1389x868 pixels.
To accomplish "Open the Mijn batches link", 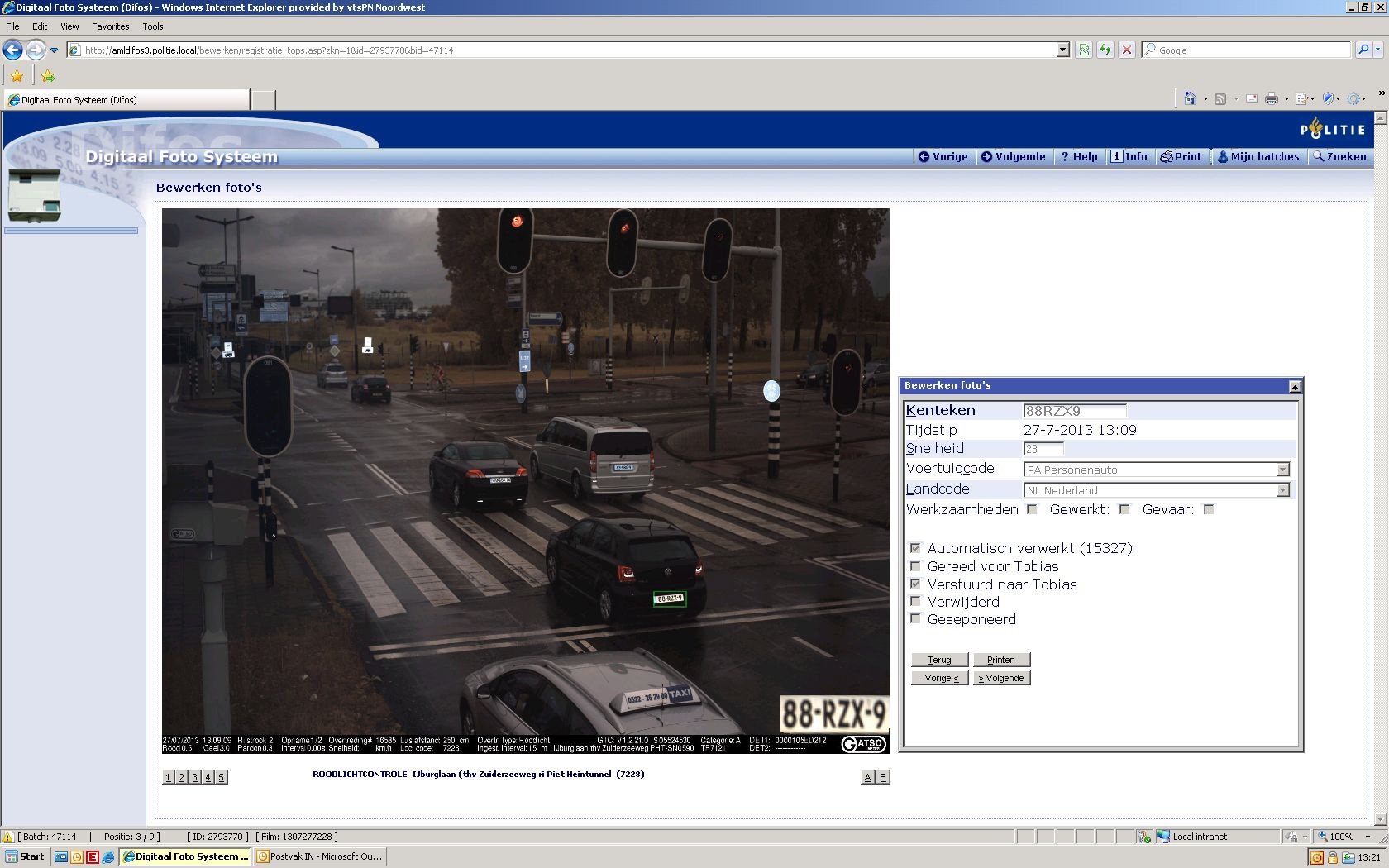I will click(x=1258, y=156).
